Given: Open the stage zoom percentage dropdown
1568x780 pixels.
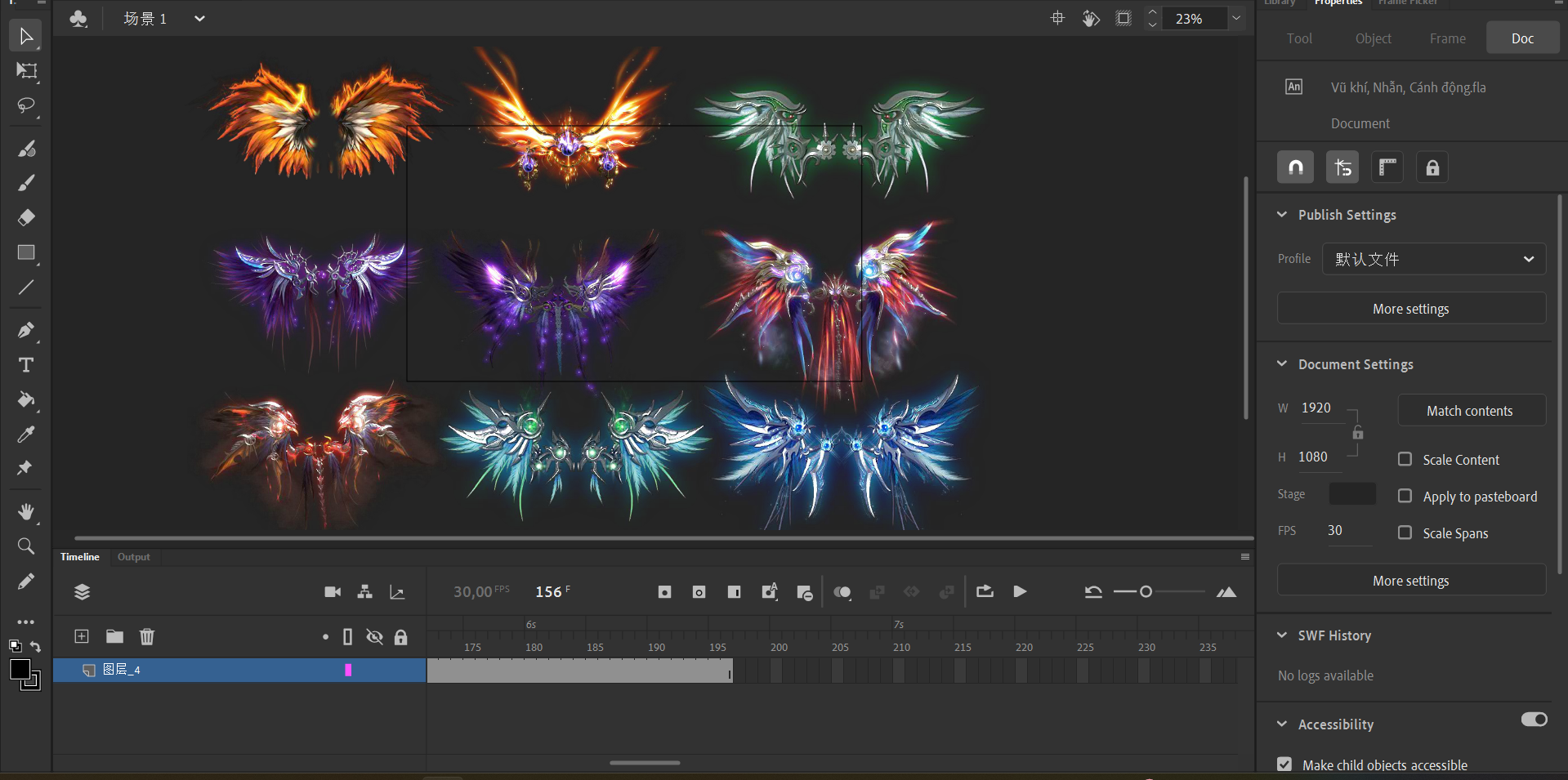Looking at the screenshot, I should 1236,18.
